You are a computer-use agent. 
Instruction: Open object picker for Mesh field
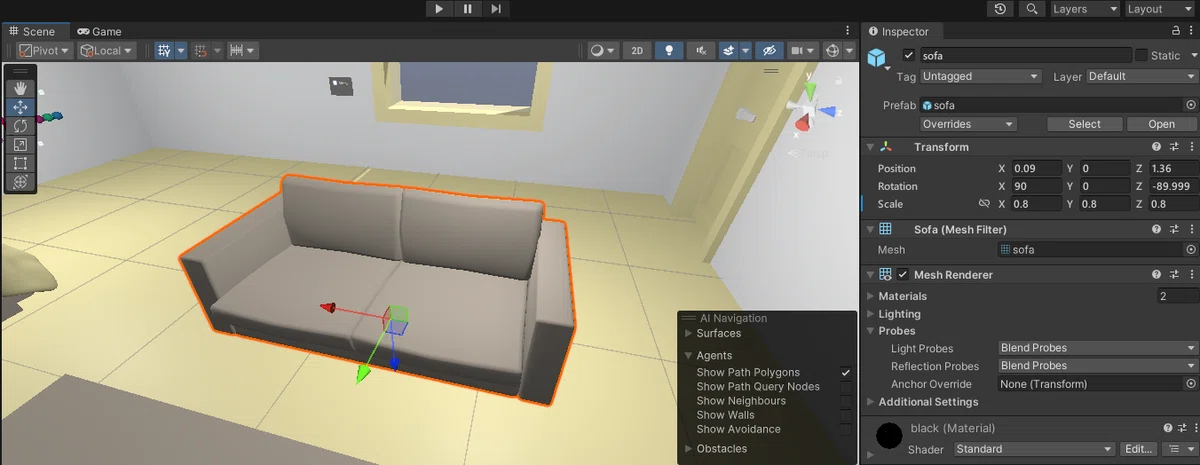pyautogui.click(x=1190, y=250)
